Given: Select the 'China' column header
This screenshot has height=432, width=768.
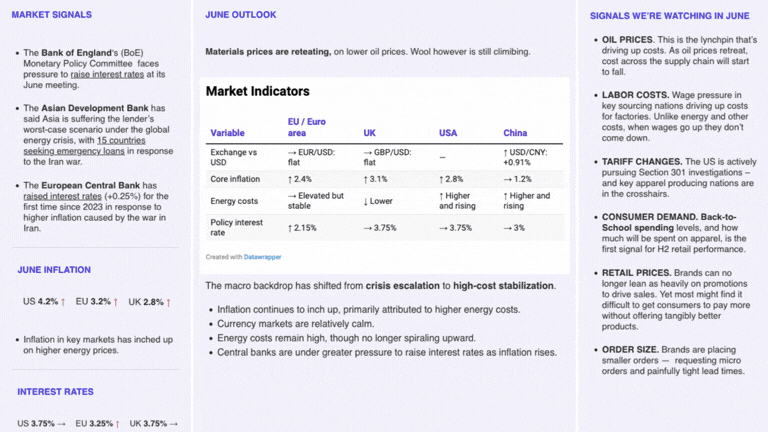Looking at the screenshot, I should click(x=515, y=133).
